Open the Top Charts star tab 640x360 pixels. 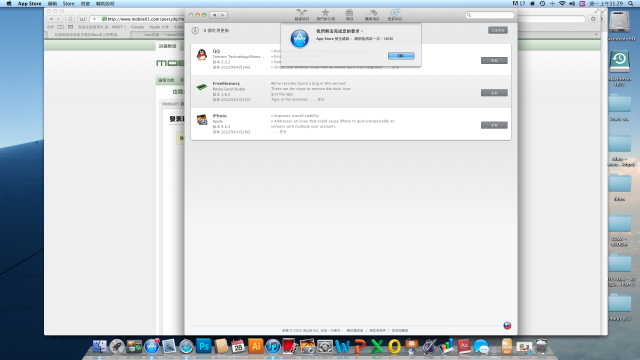click(325, 15)
